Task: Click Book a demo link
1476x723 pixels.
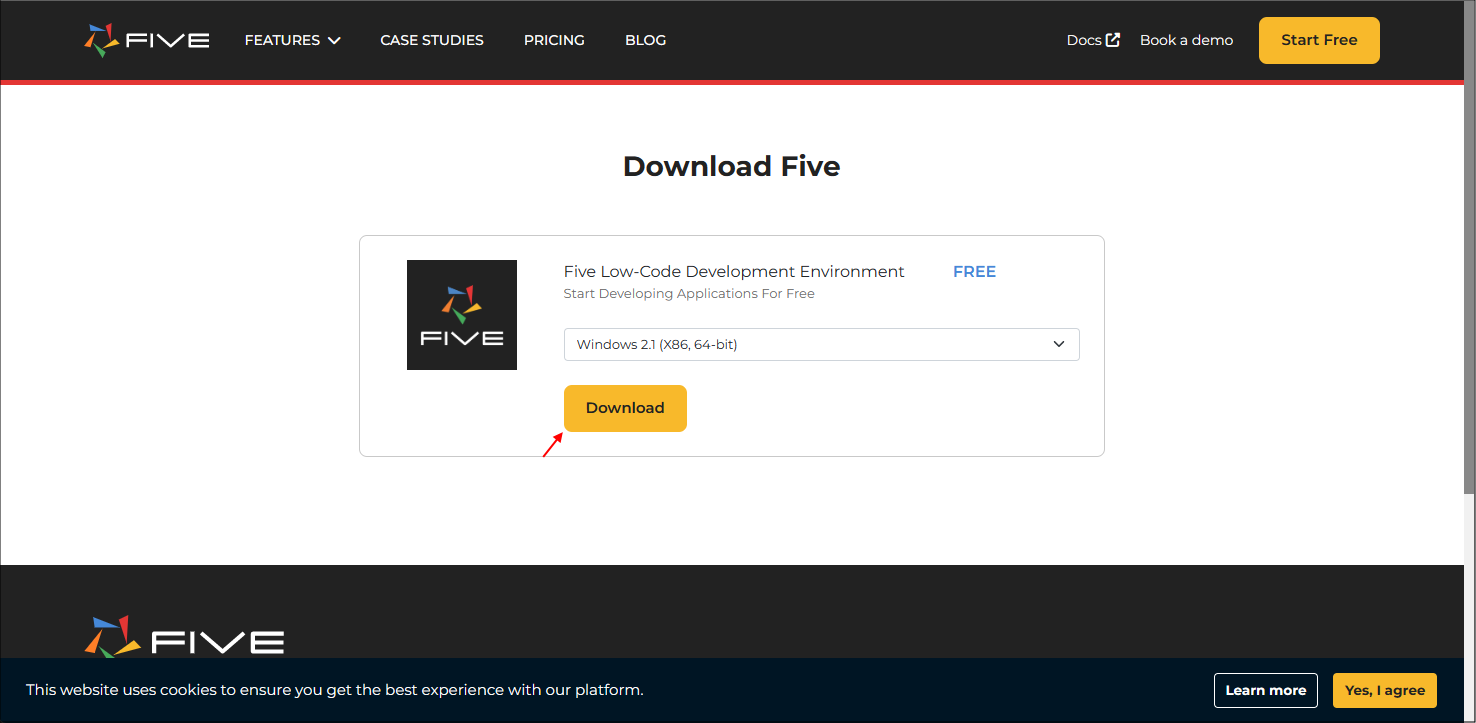Action: point(1186,40)
